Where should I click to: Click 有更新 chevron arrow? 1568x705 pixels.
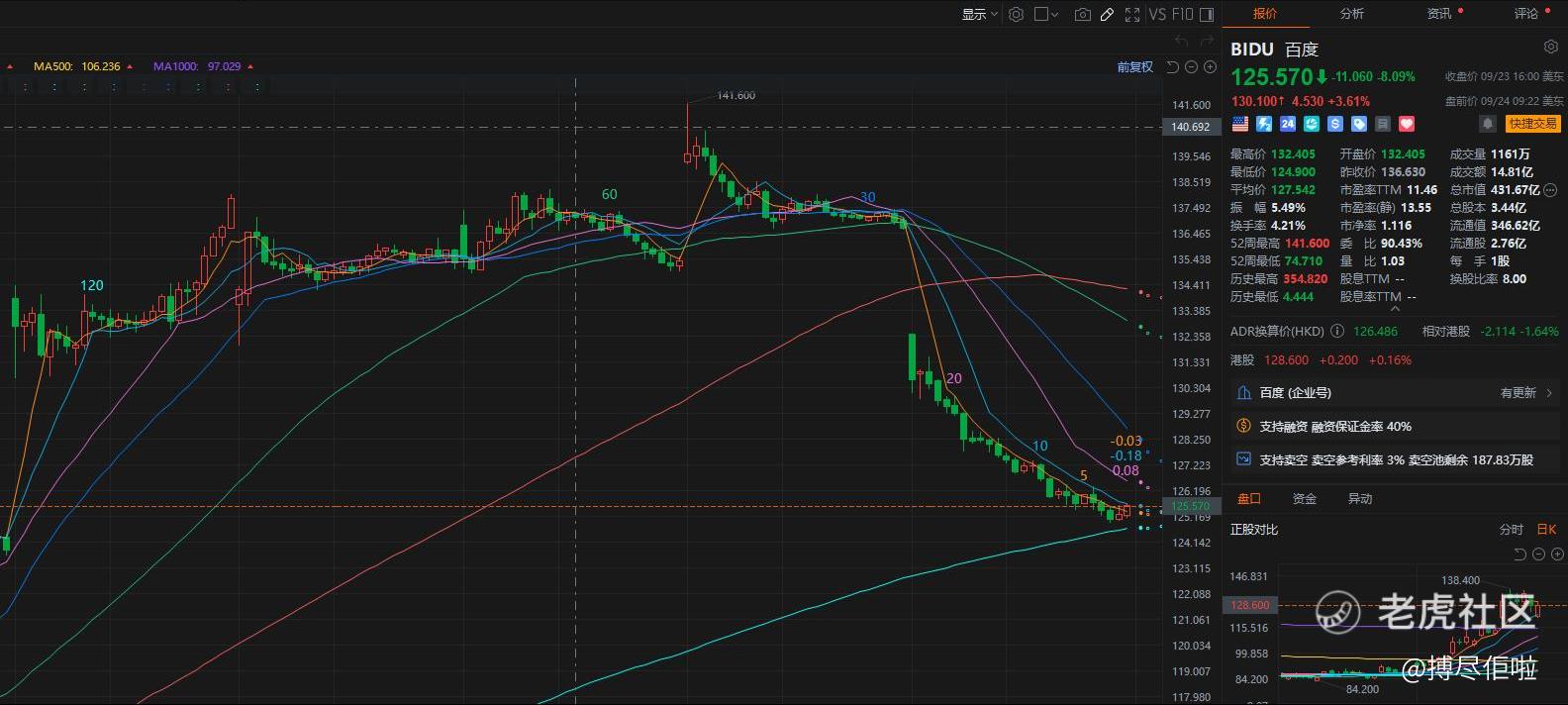click(1550, 393)
